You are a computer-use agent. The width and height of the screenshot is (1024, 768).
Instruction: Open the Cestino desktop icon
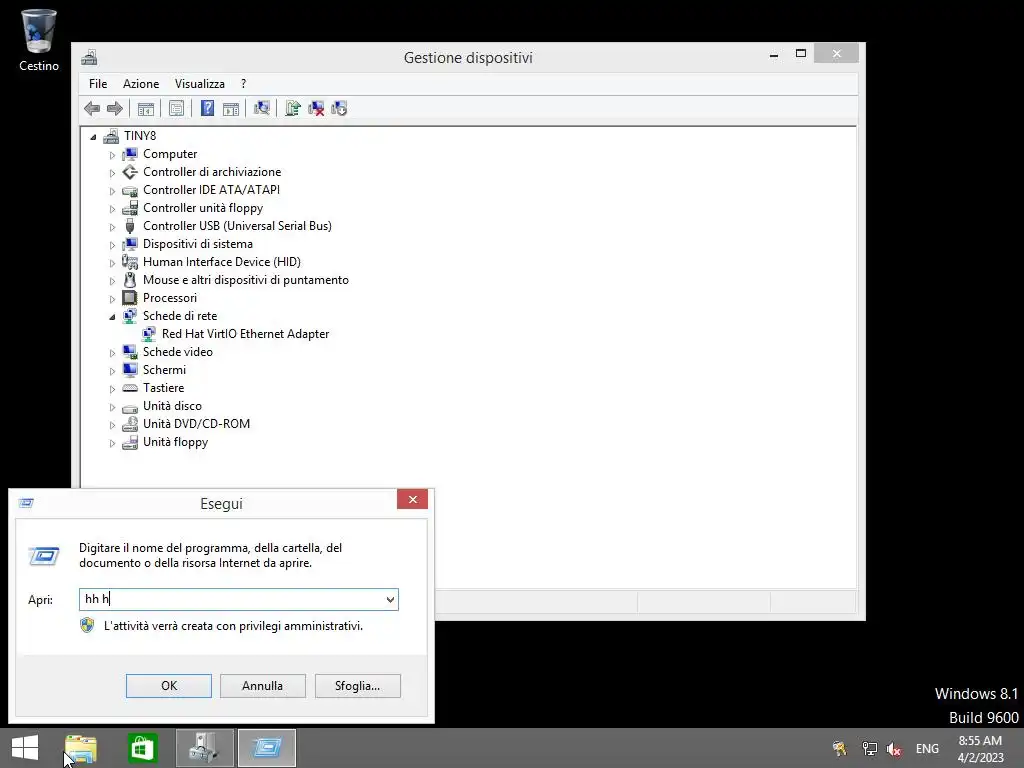point(39,40)
